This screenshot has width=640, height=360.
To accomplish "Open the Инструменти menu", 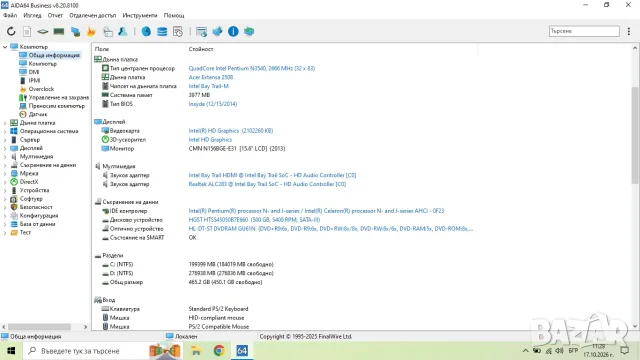I will tap(140, 16).
